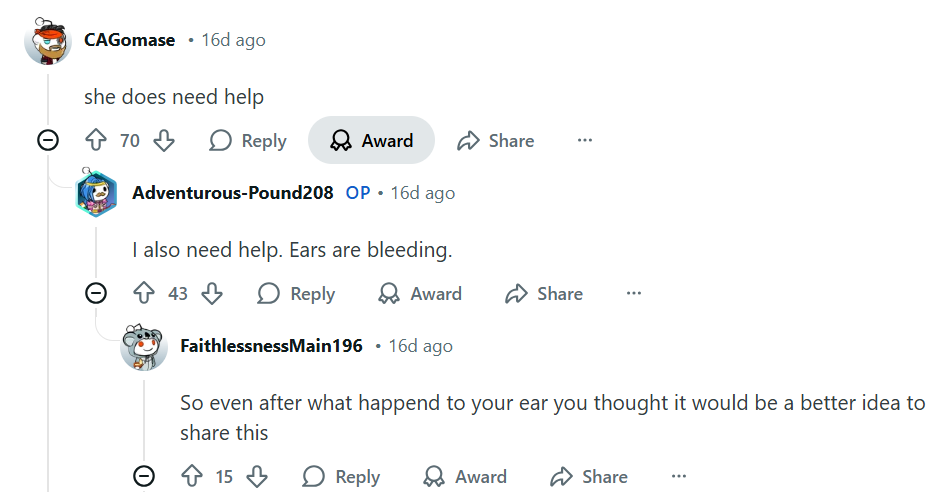Give an Award to CAGomase's comment

371,141
